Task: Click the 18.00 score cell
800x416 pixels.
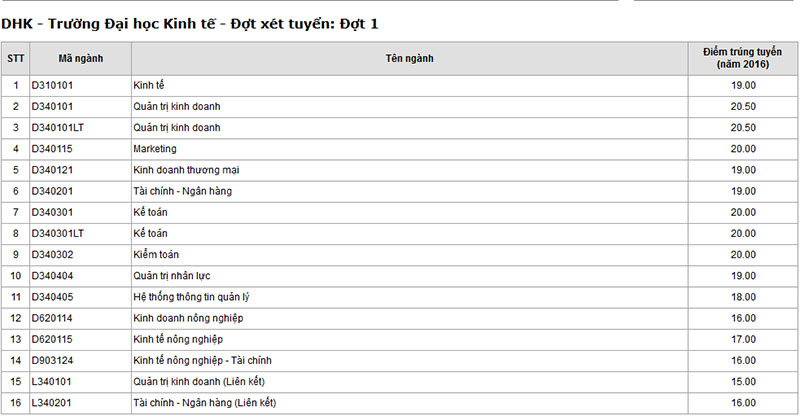Action: pos(742,296)
